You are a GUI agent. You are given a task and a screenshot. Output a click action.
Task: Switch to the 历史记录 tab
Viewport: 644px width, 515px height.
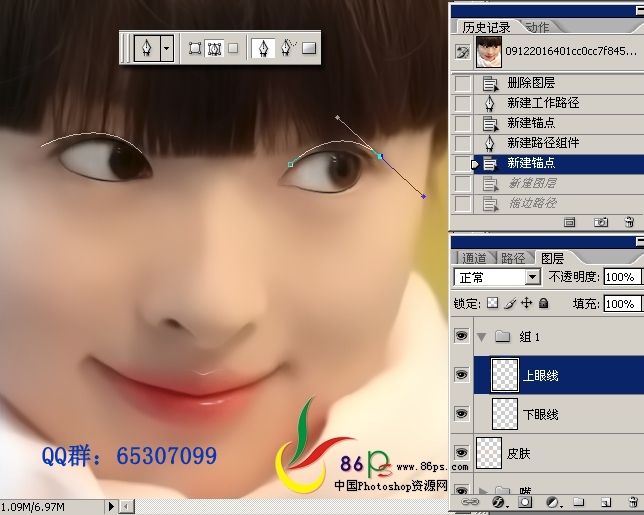486,28
